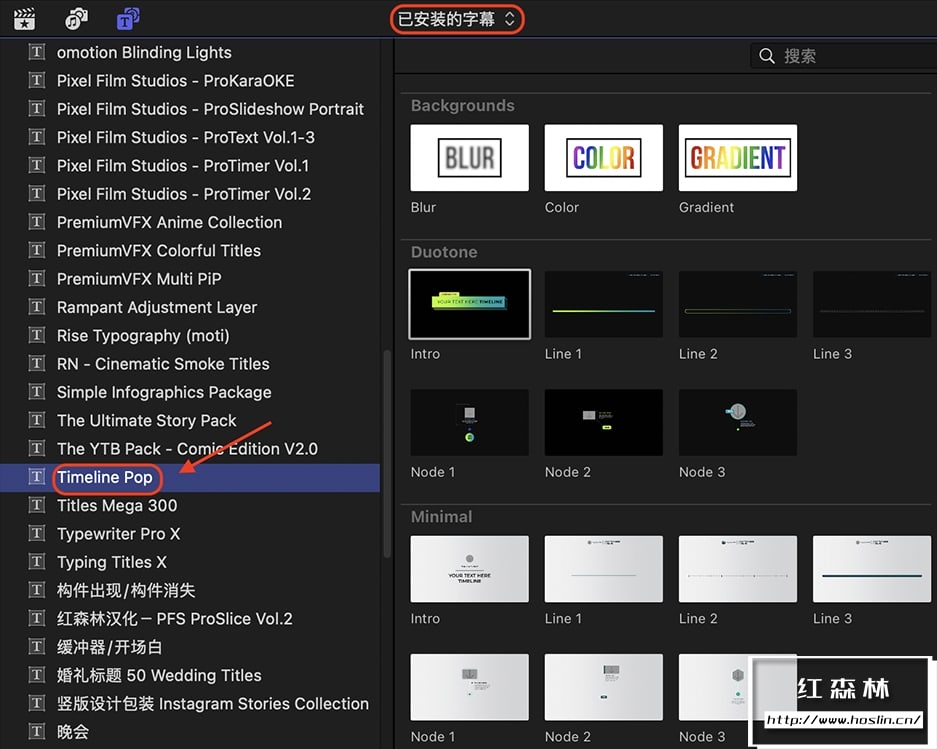Click the 搜索 search field
Screen dimensions: 937x749
[843, 56]
